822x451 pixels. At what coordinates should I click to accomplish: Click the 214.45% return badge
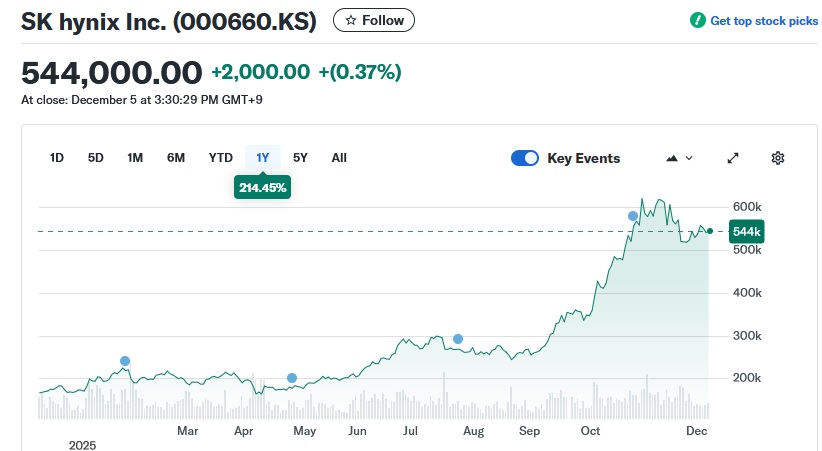coord(263,187)
